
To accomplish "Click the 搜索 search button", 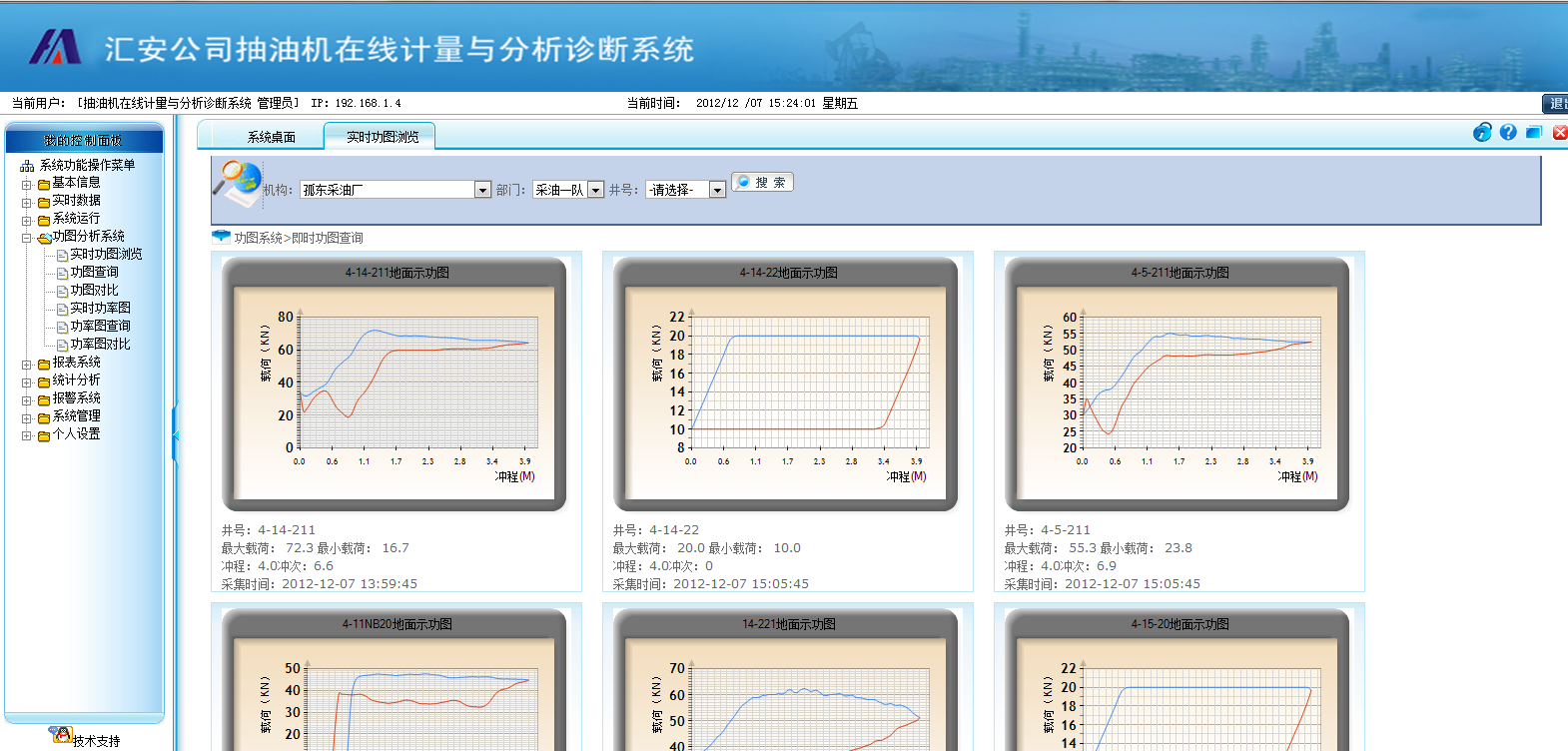I will [x=763, y=182].
